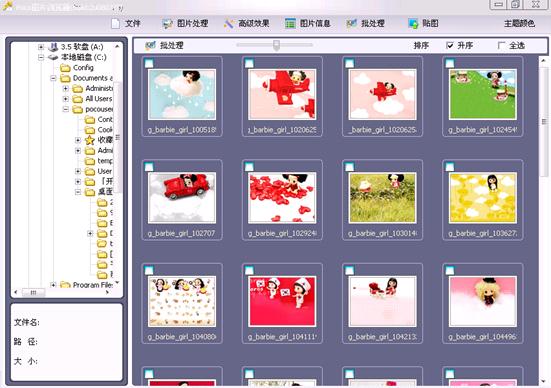551x388 pixels.
Task: Select the Config folder icon
Action: pyautogui.click(x=65, y=68)
